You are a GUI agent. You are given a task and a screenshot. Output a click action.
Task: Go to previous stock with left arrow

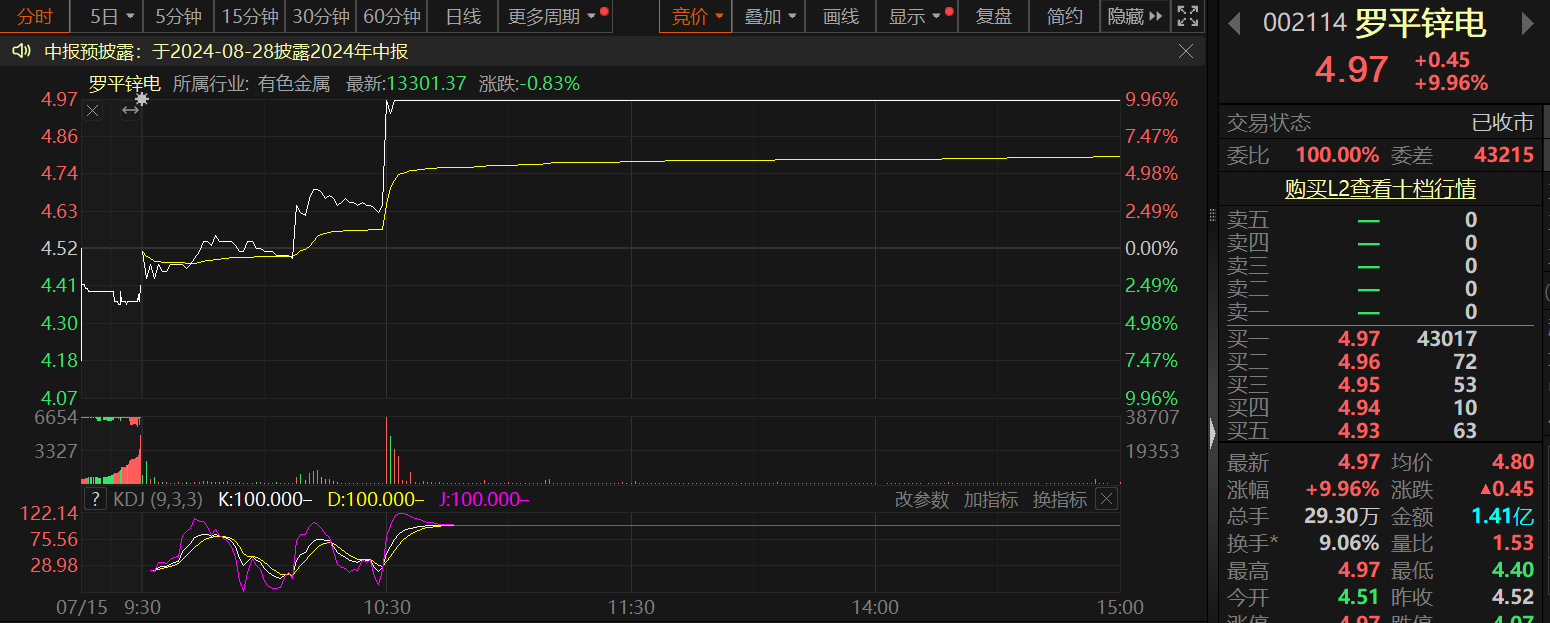click(1235, 23)
